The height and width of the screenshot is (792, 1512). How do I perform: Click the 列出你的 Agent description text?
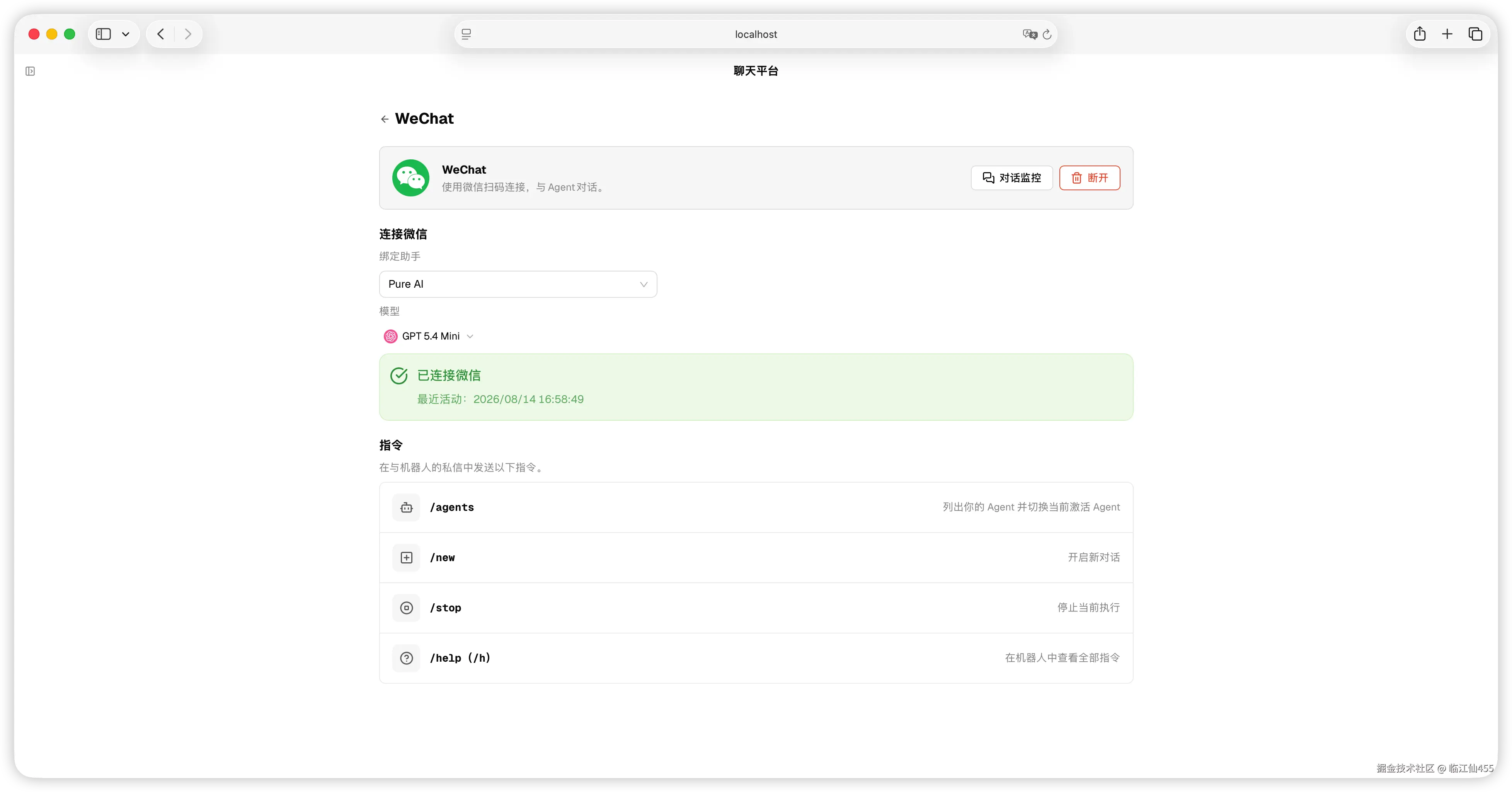(1031, 507)
